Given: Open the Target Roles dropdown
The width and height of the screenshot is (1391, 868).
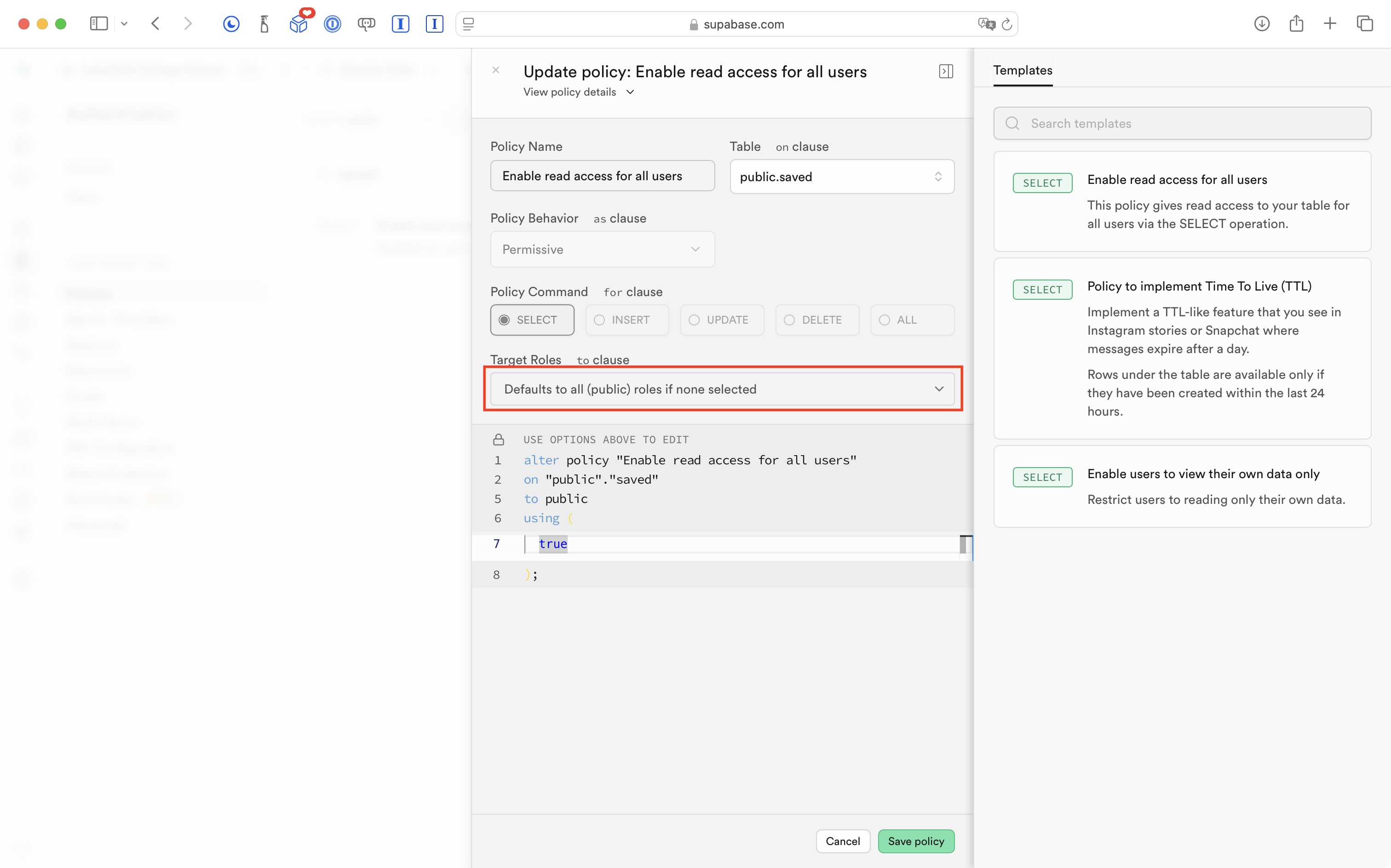Looking at the screenshot, I should tap(722, 389).
